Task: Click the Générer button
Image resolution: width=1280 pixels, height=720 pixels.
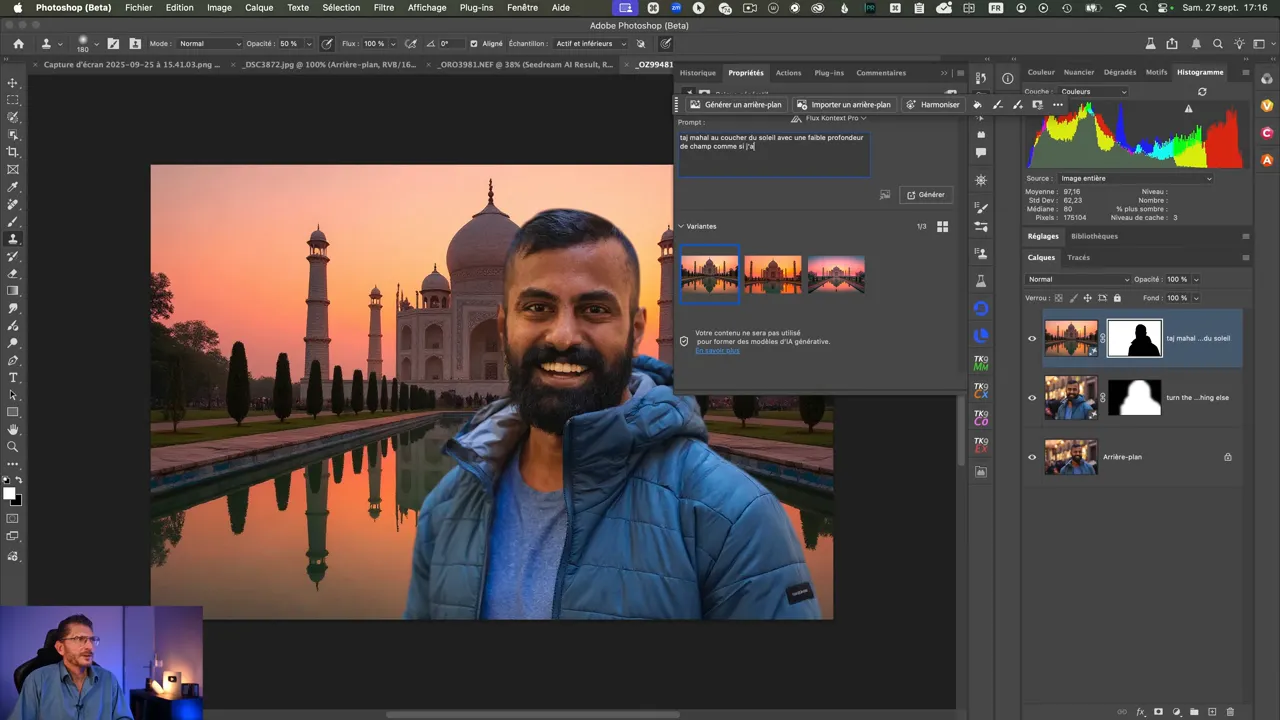Action: point(925,195)
